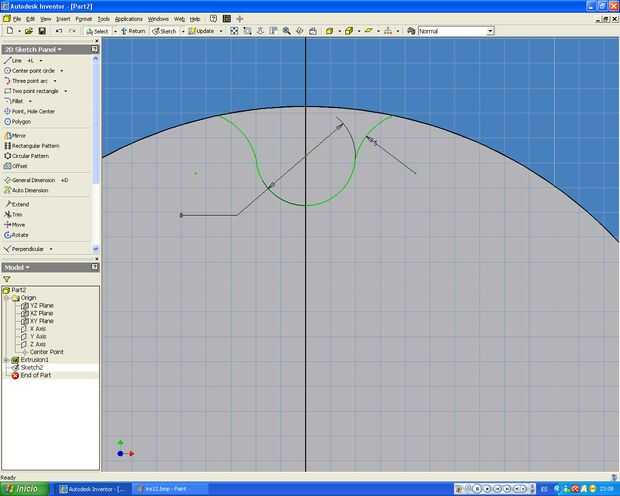The width and height of the screenshot is (620, 496).
Task: Create a new file from toolbar
Action: (10, 31)
